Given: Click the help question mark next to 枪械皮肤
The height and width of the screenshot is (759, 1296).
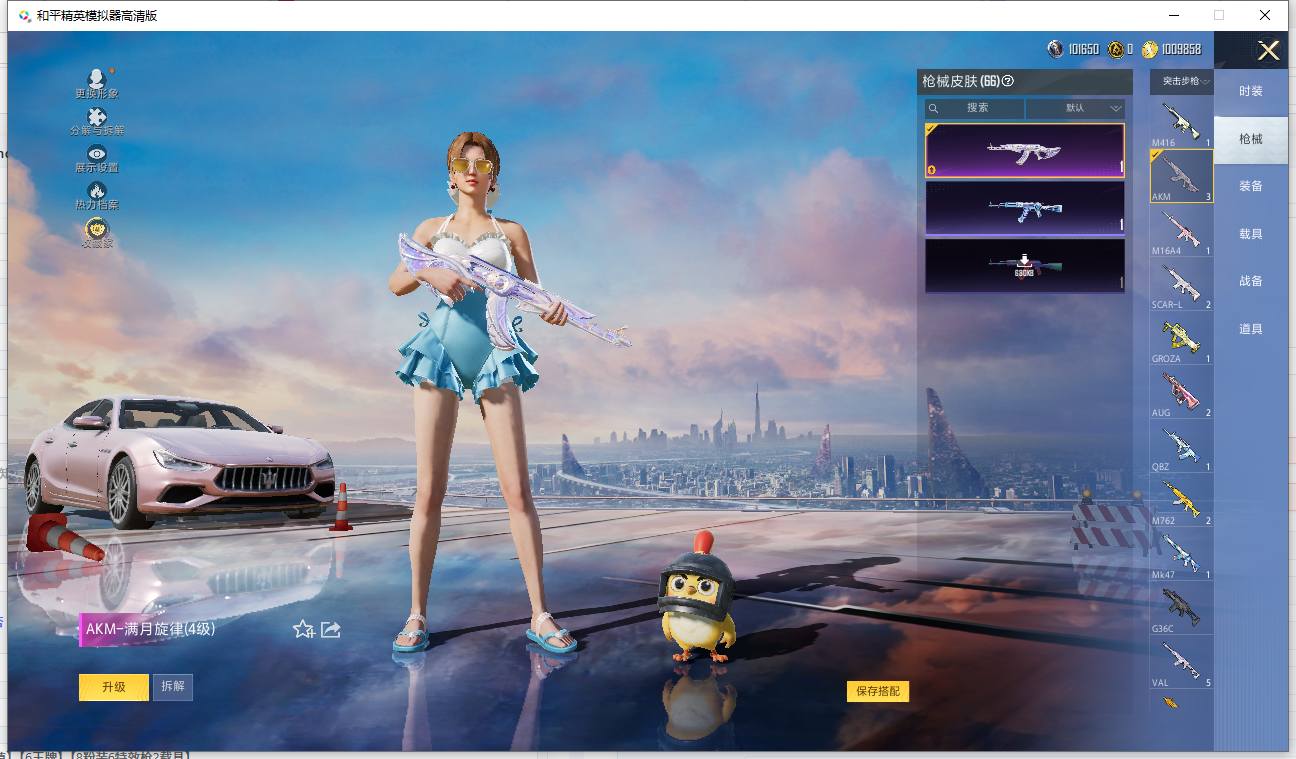Looking at the screenshot, I should (1008, 81).
